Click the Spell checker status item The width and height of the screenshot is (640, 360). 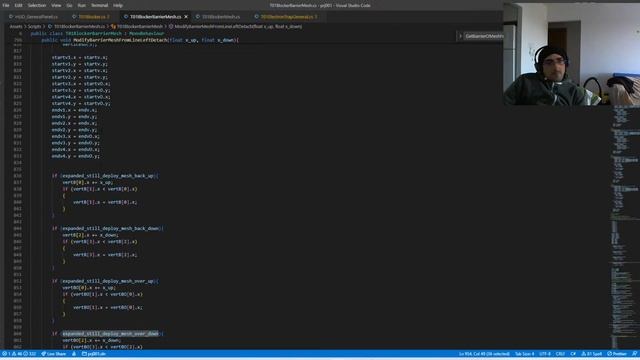coord(592,354)
